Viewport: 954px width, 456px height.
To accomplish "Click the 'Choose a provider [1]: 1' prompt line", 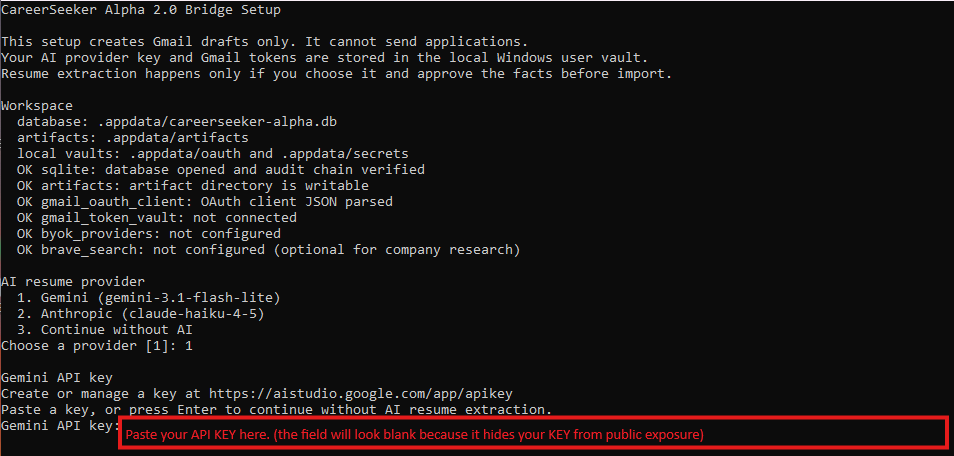I will (x=97, y=346).
